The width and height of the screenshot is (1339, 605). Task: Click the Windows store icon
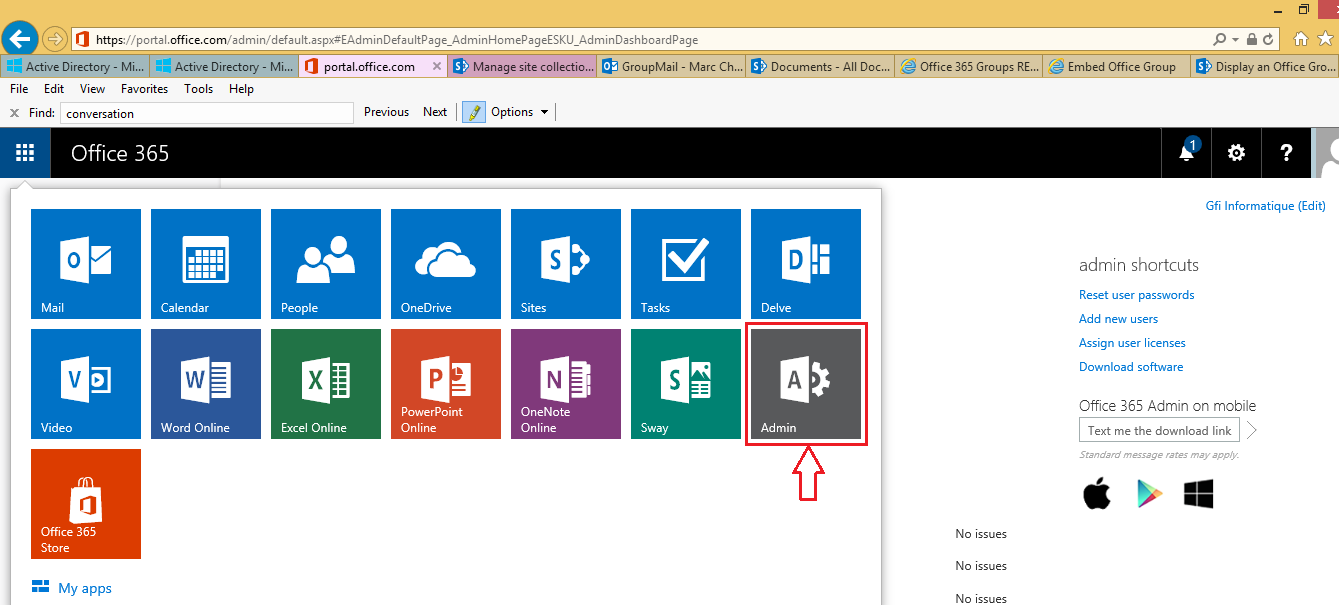pos(1198,494)
